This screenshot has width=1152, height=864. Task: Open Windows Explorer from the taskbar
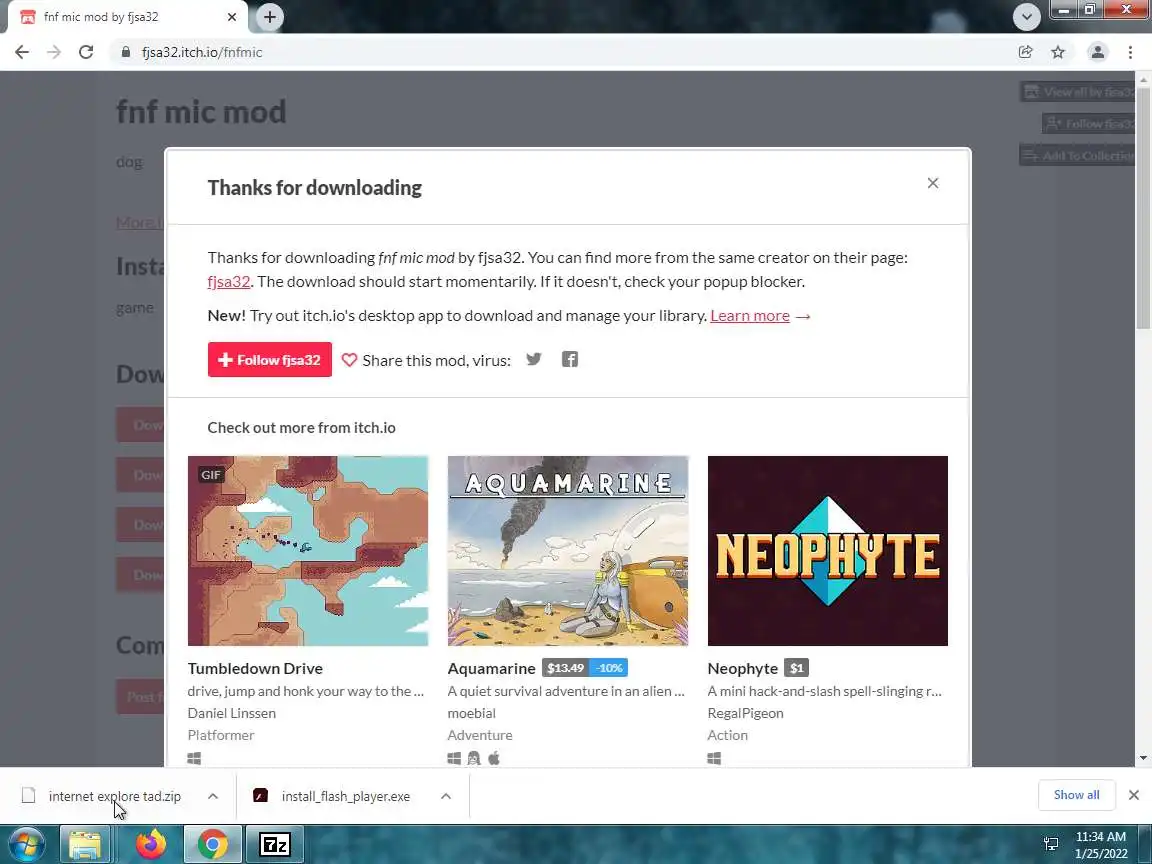click(x=84, y=845)
